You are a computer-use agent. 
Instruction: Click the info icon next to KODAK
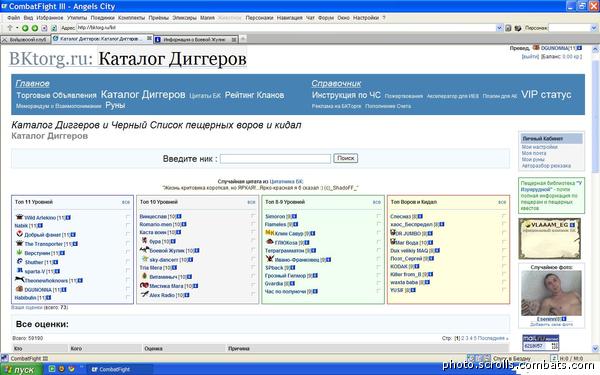[x=417, y=266]
